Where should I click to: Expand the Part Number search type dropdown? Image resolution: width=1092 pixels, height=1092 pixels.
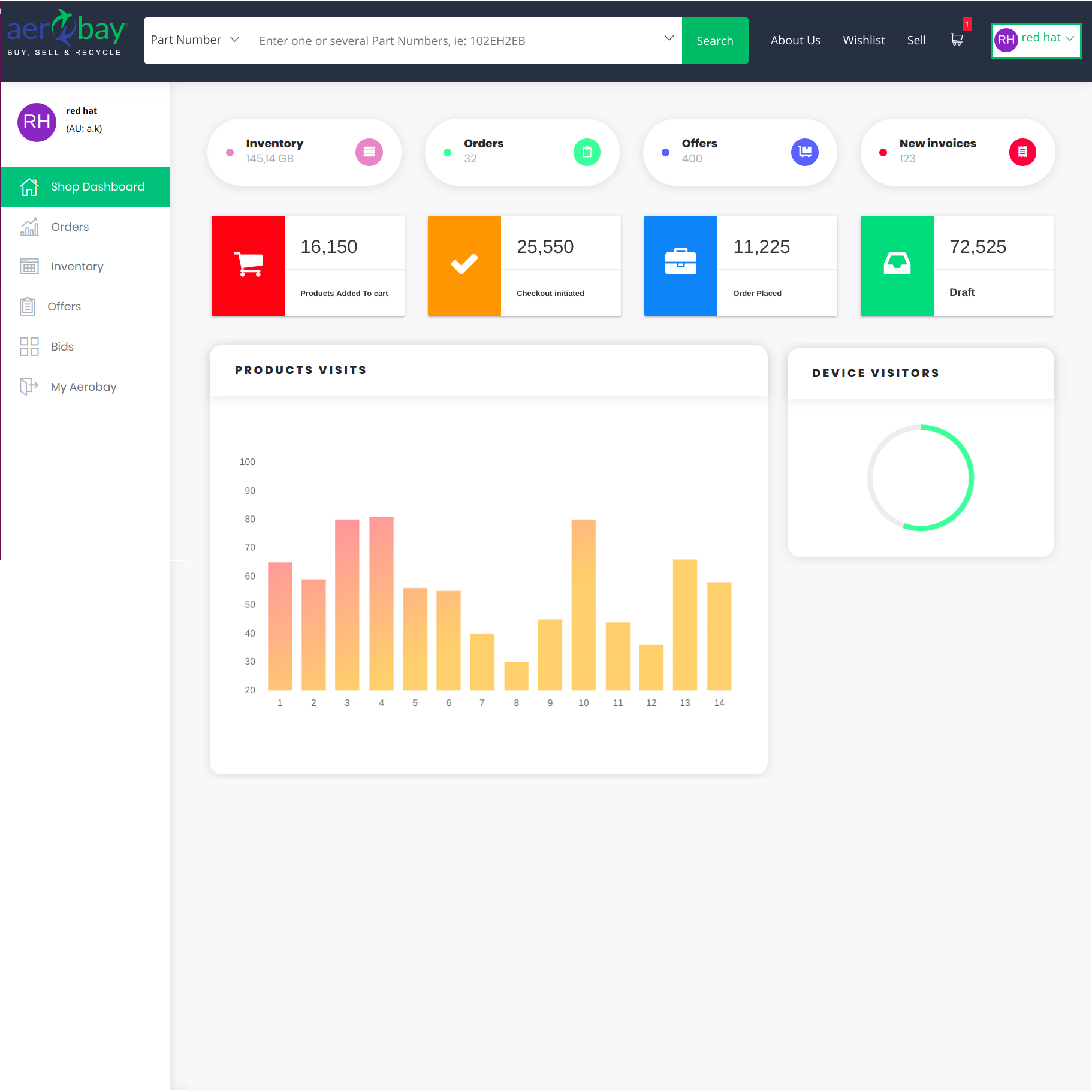click(195, 40)
